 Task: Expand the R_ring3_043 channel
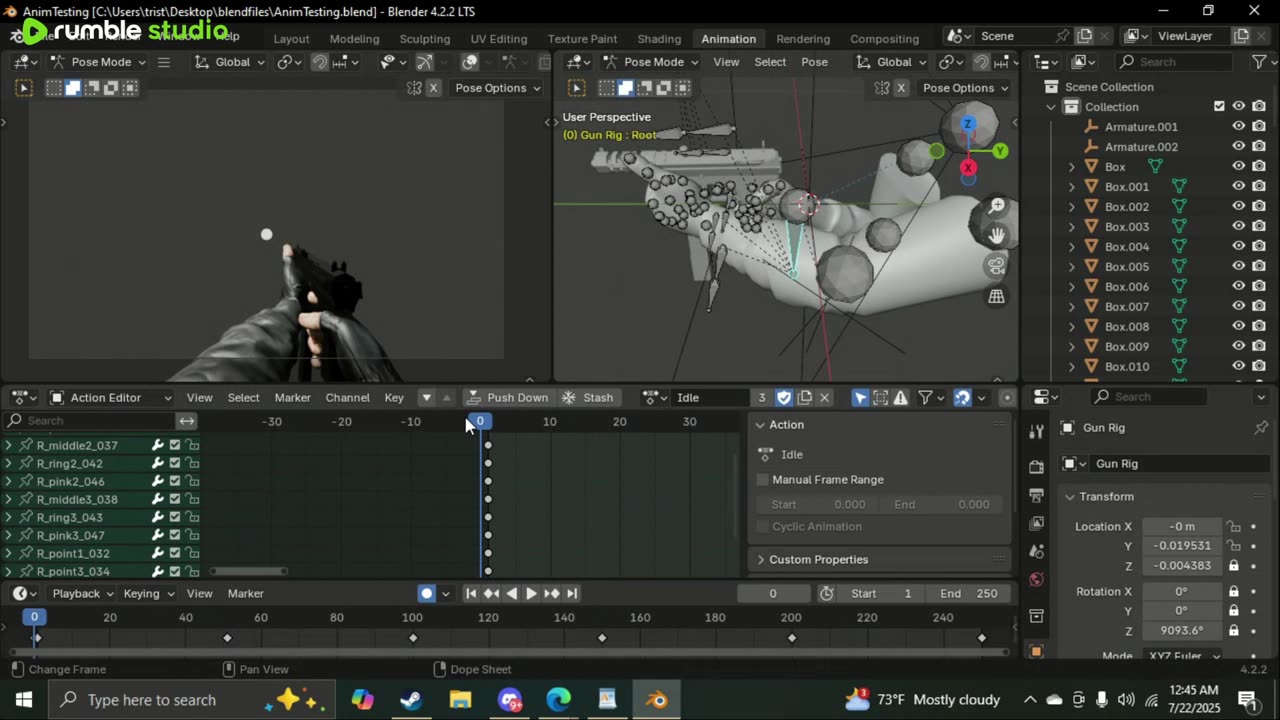coord(9,517)
